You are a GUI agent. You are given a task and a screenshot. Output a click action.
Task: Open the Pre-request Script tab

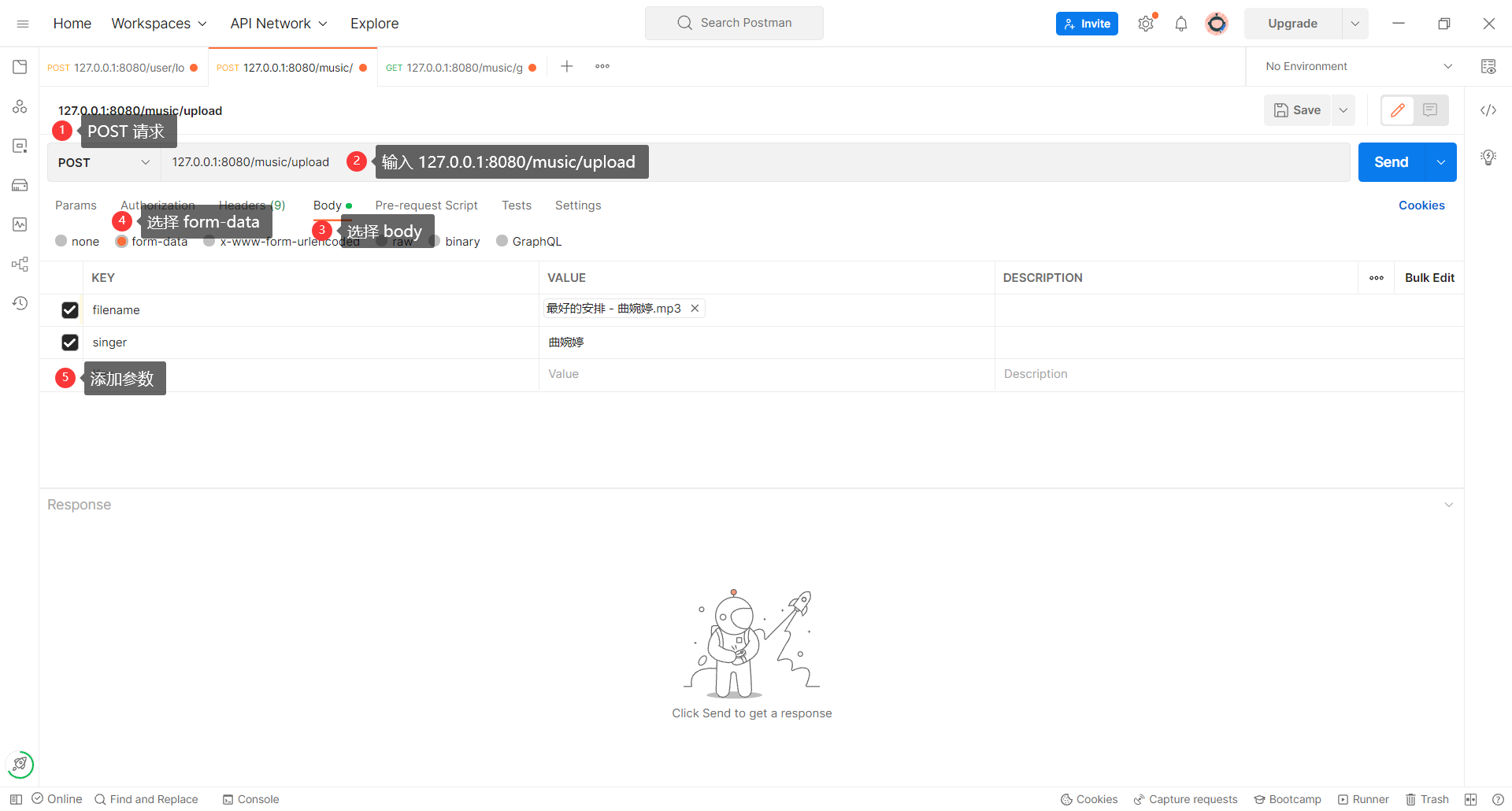tap(427, 206)
